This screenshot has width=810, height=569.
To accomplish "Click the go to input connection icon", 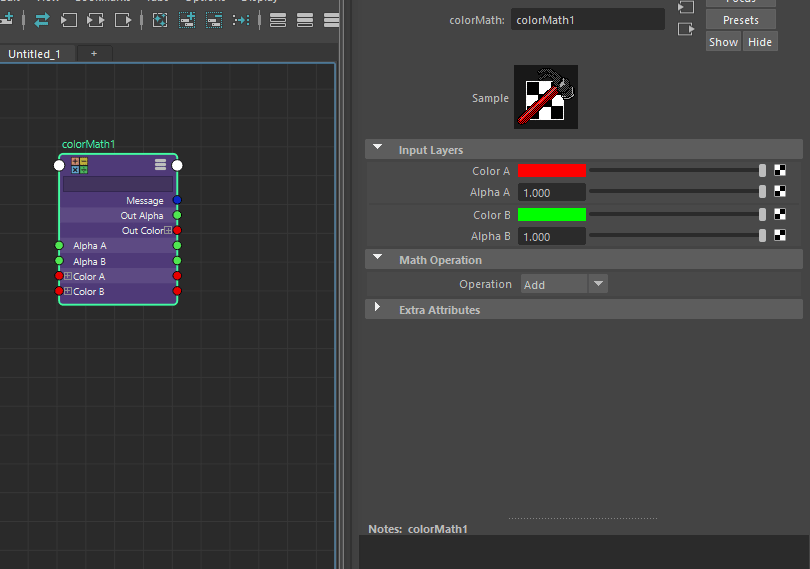I will pyautogui.click(x=685, y=7).
